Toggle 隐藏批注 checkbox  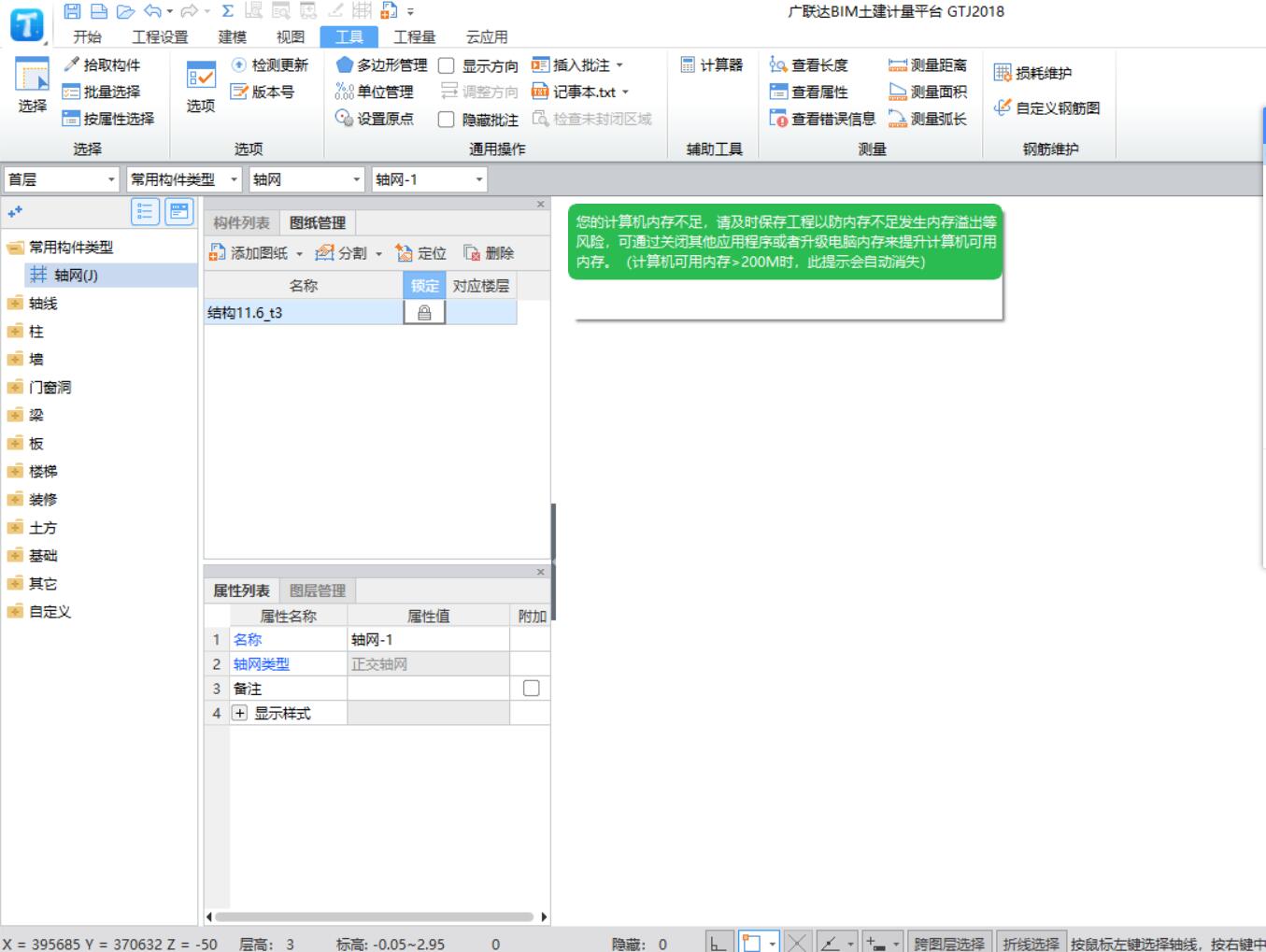447,120
